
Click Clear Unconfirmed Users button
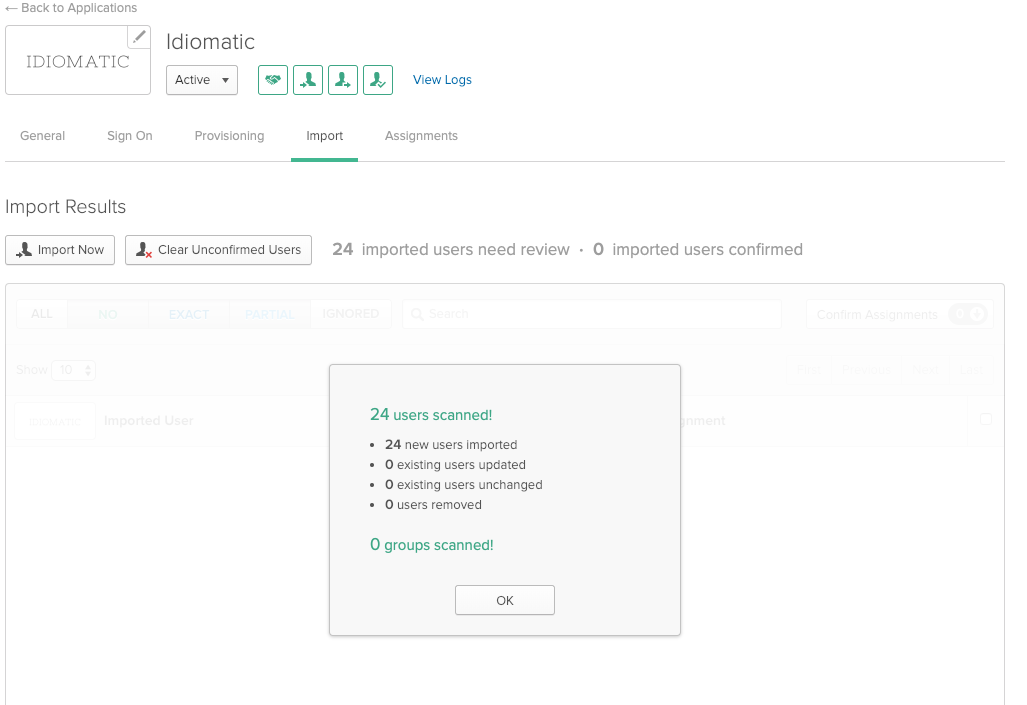(x=218, y=250)
